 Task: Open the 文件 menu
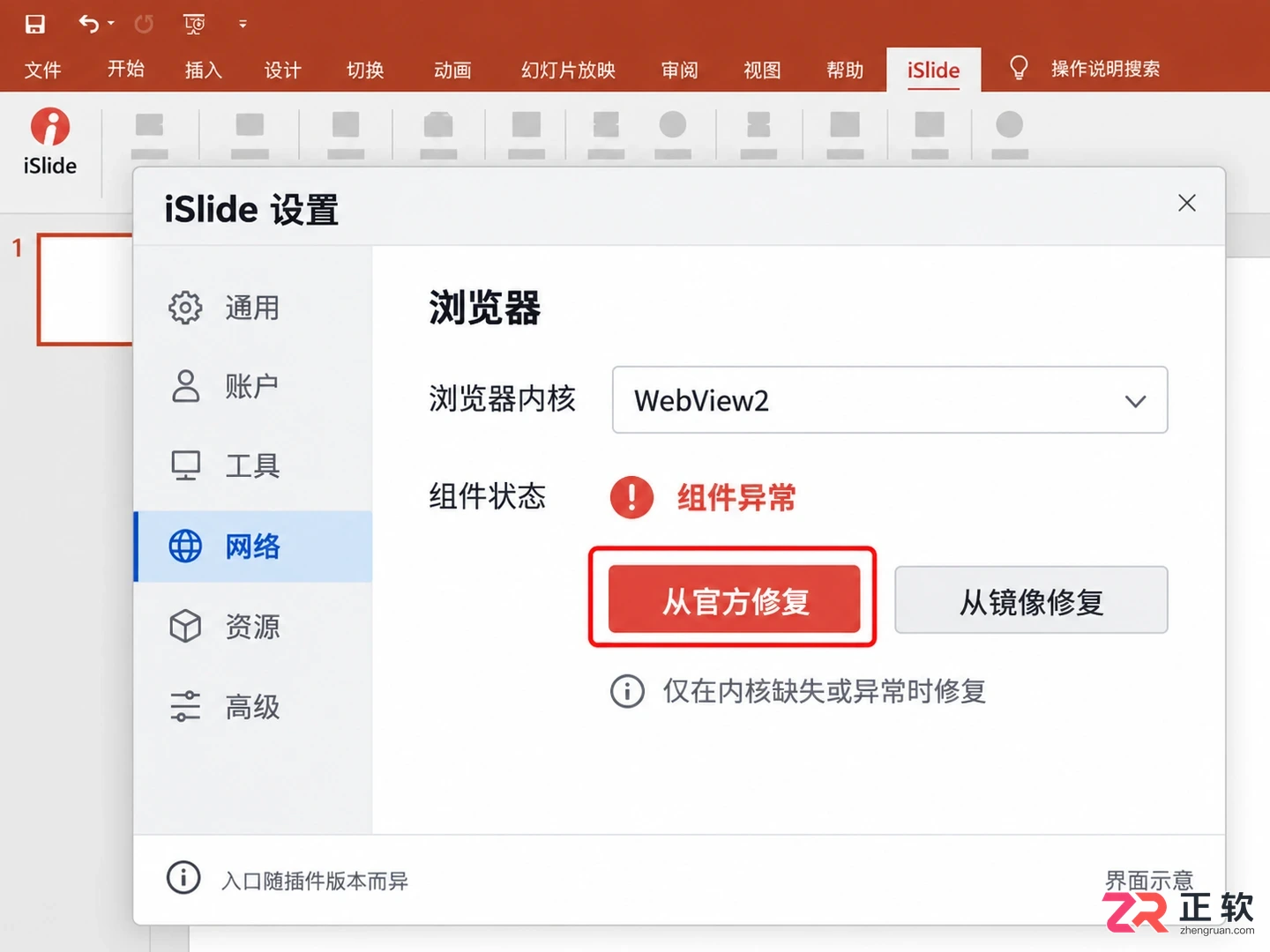[42, 70]
